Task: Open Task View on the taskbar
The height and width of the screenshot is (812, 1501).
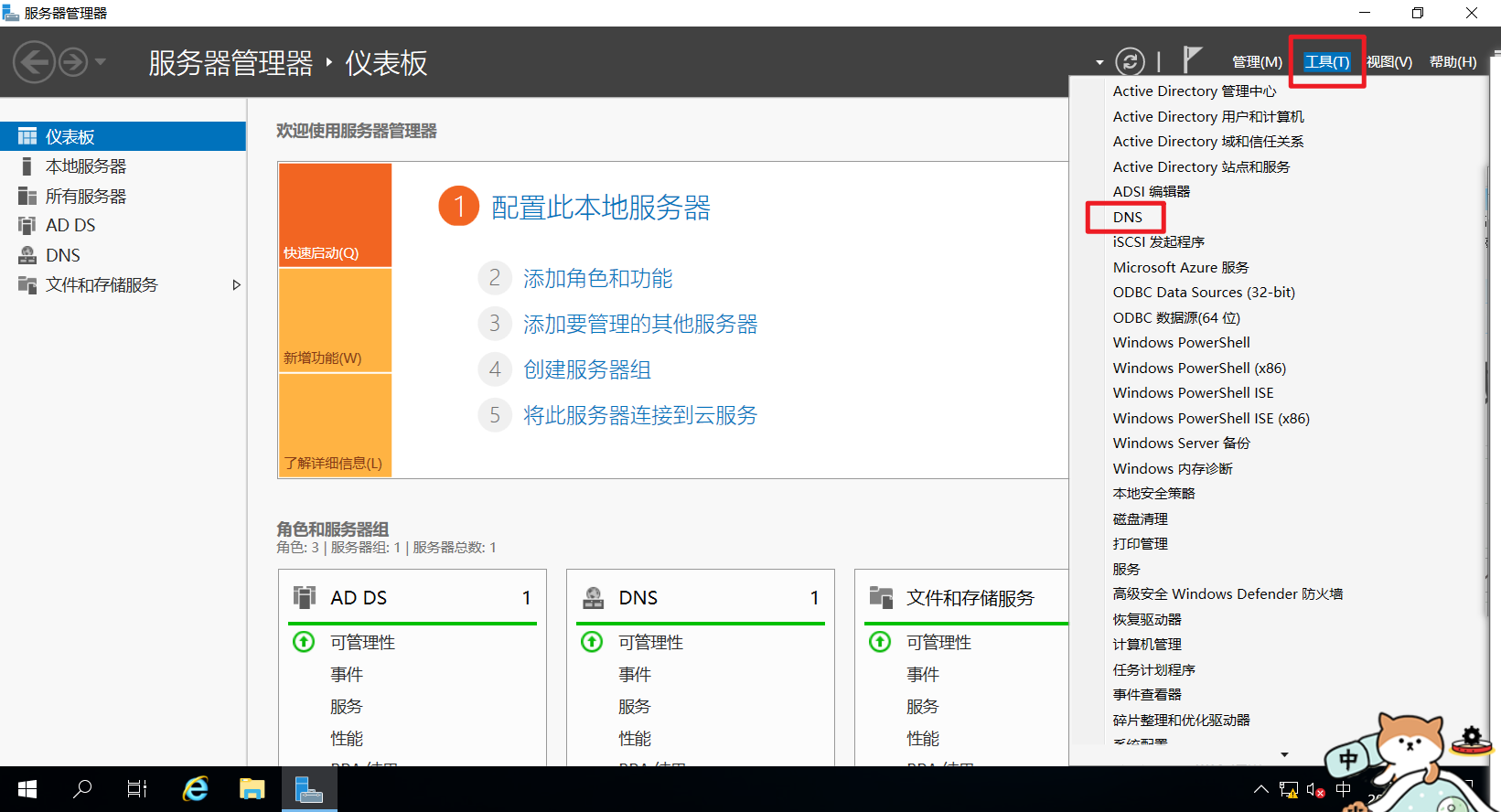Action: (x=137, y=789)
